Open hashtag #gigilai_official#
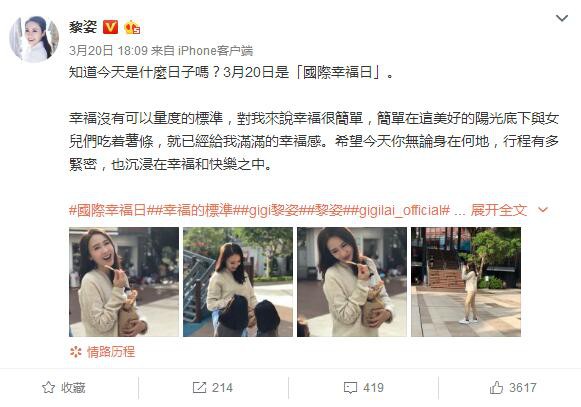Image resolution: width=581 pixels, height=407 pixels. click(400, 210)
